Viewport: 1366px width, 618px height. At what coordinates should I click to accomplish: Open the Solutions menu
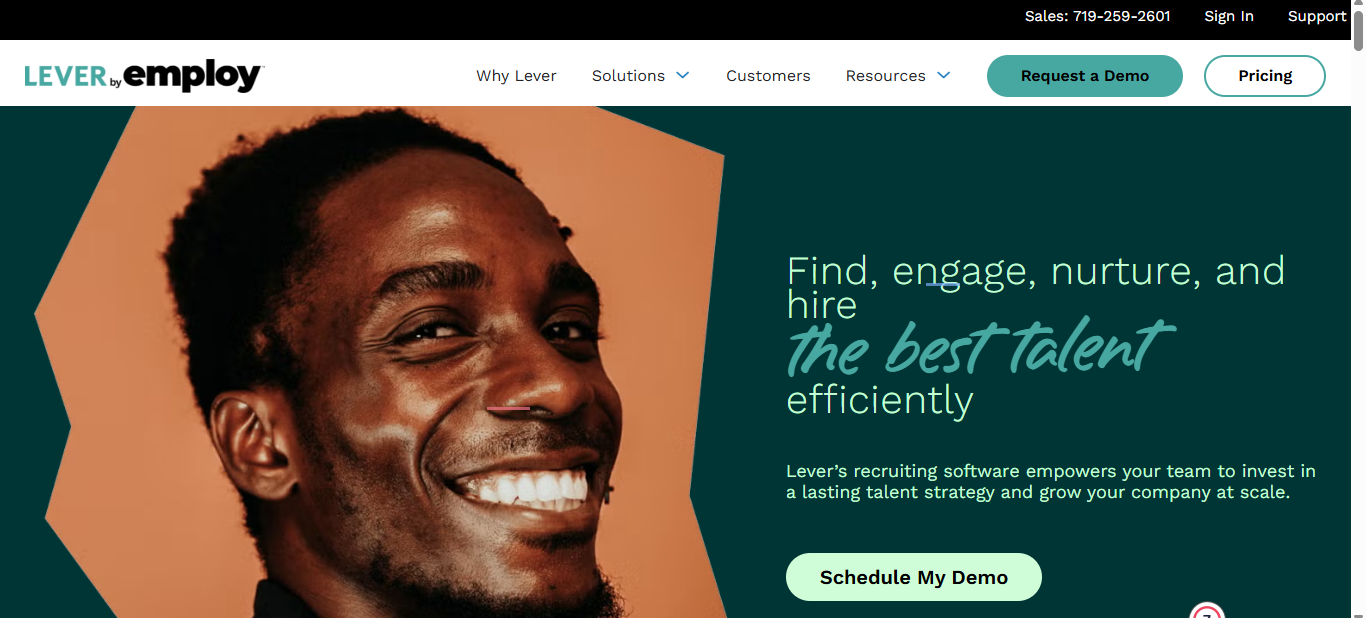pos(640,76)
